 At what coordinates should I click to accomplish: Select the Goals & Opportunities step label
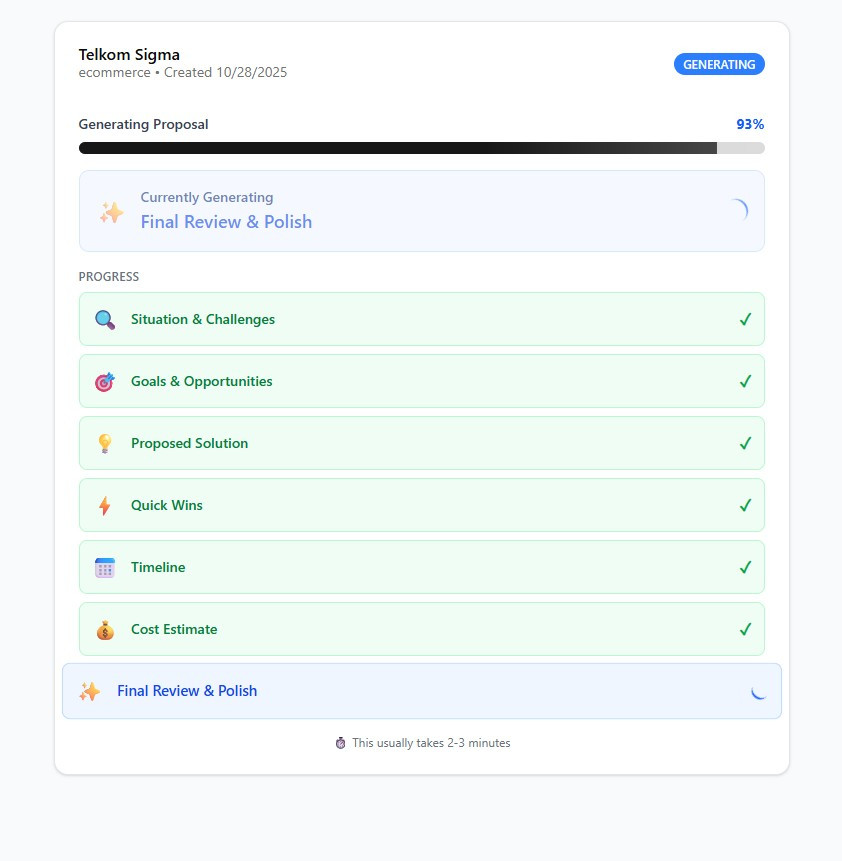[202, 382]
